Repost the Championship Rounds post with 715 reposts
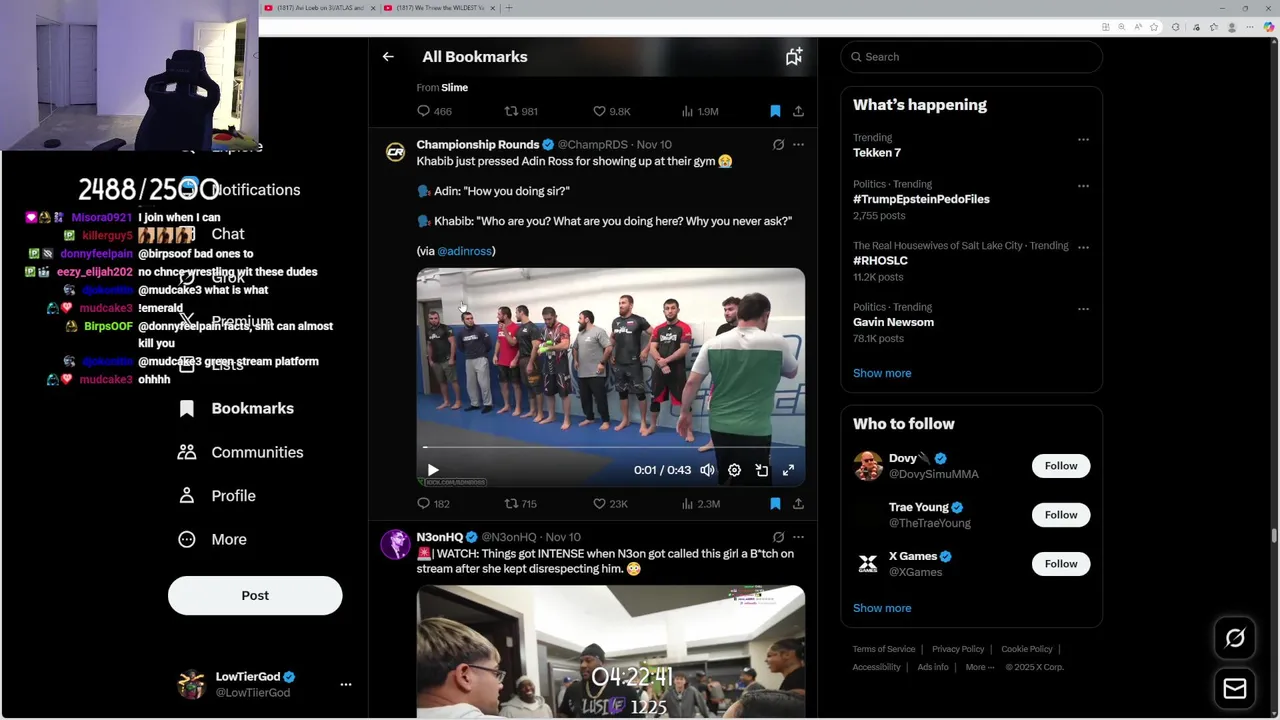Screen dimensions: 1280x720 click(x=521, y=504)
